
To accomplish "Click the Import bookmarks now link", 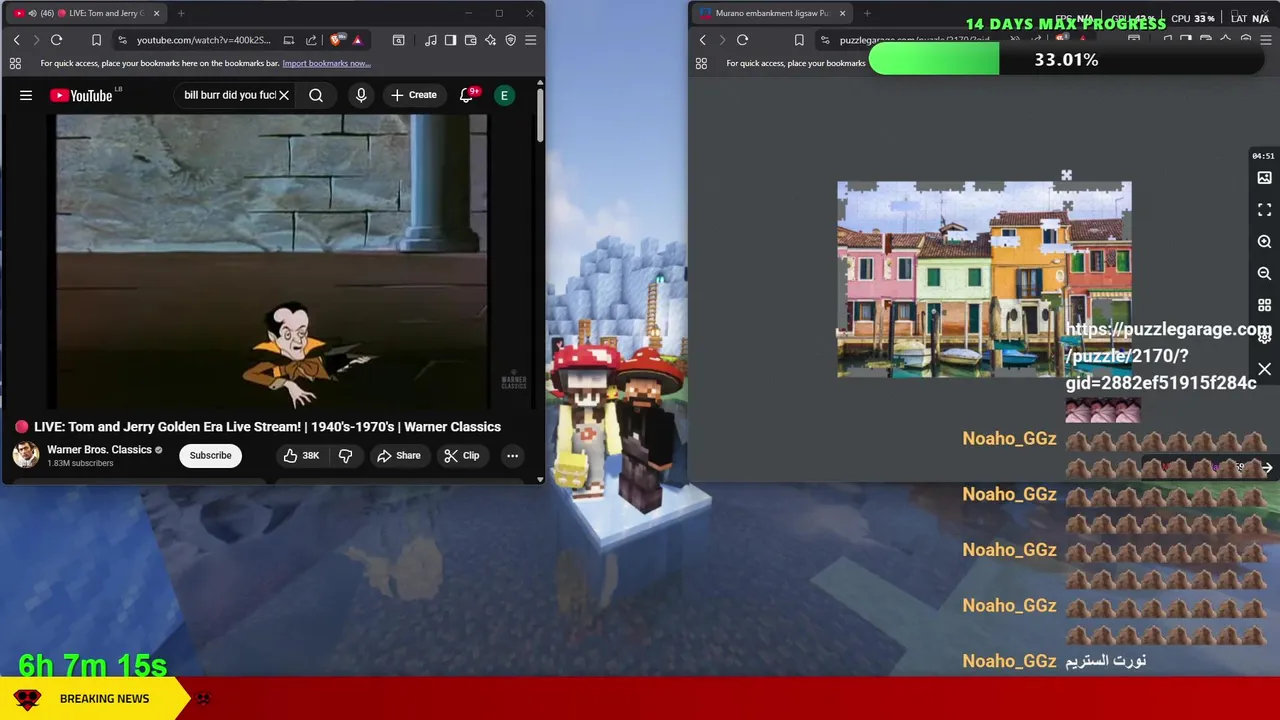I will 326,63.
